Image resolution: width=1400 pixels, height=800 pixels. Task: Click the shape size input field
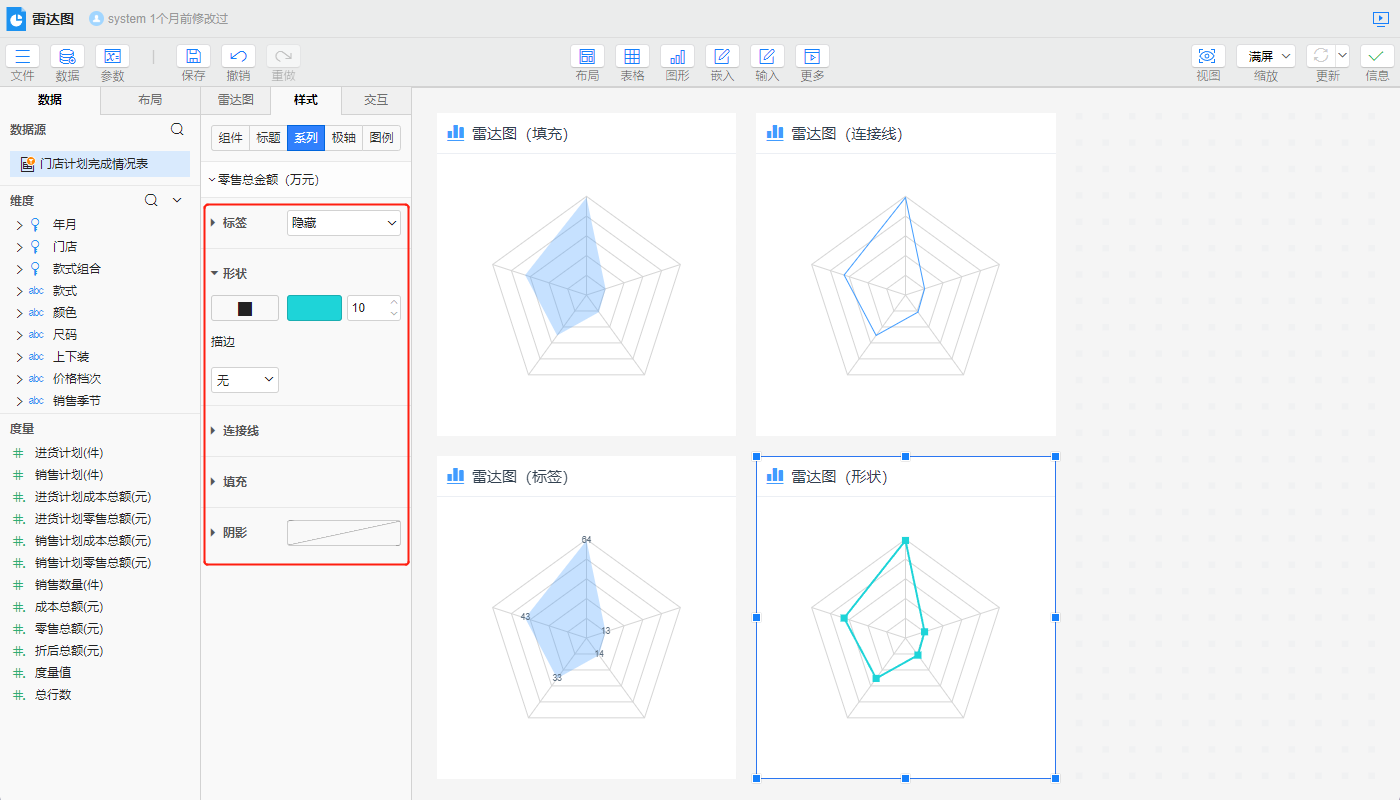tap(366, 308)
